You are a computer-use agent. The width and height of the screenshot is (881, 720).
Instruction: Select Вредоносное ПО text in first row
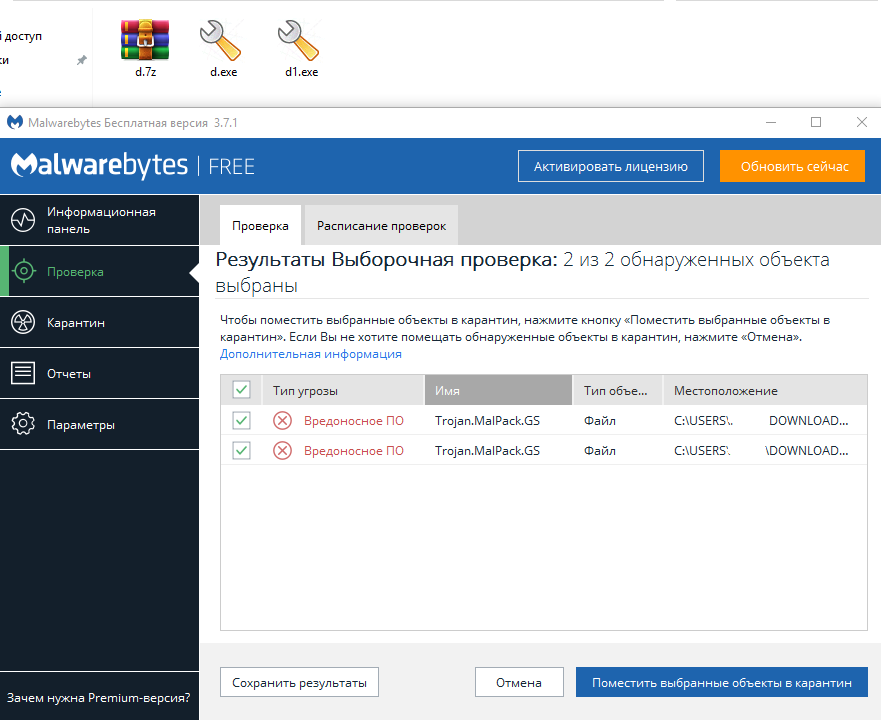354,420
